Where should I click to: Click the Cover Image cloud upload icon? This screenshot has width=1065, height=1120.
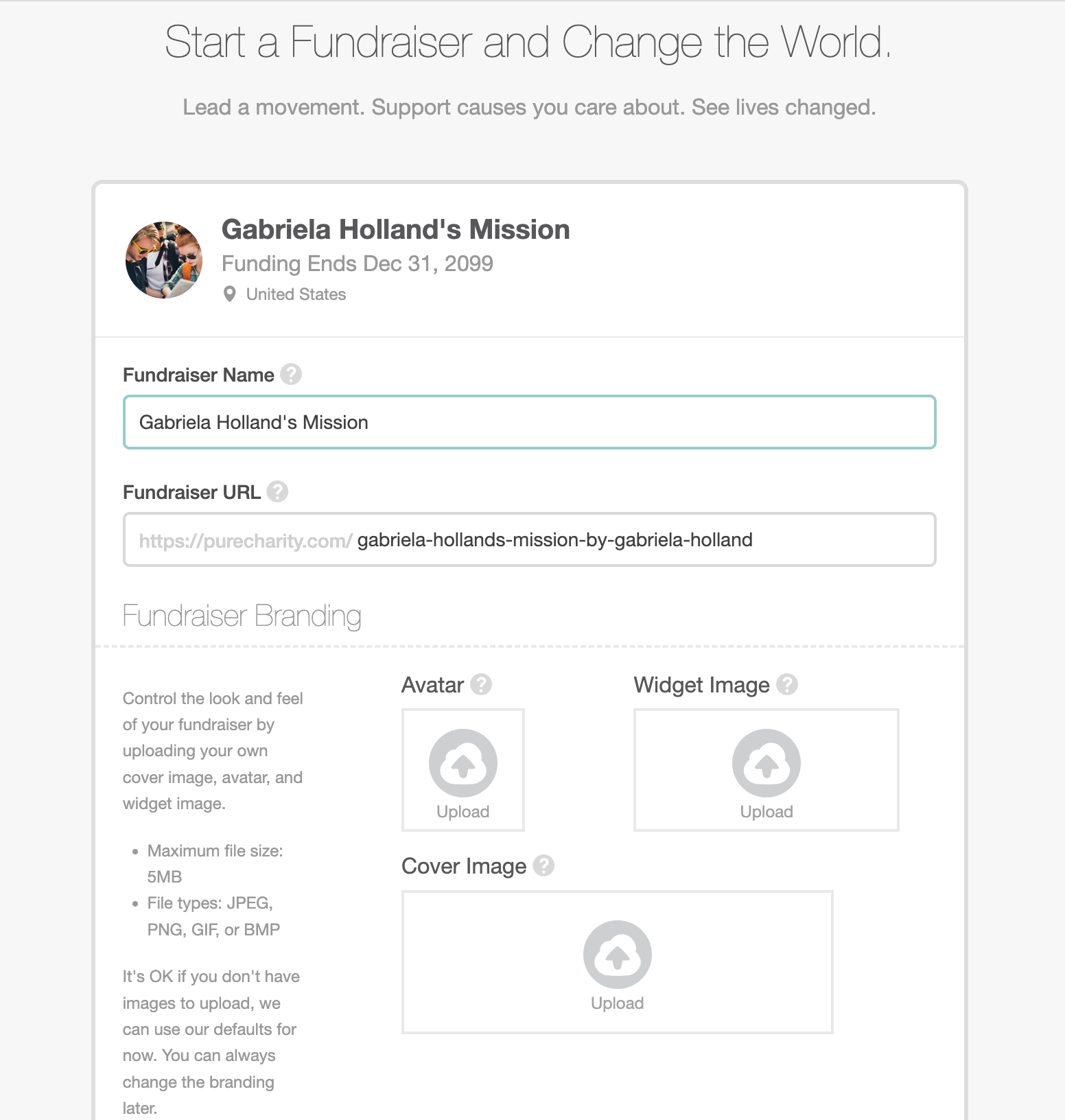coord(617,955)
